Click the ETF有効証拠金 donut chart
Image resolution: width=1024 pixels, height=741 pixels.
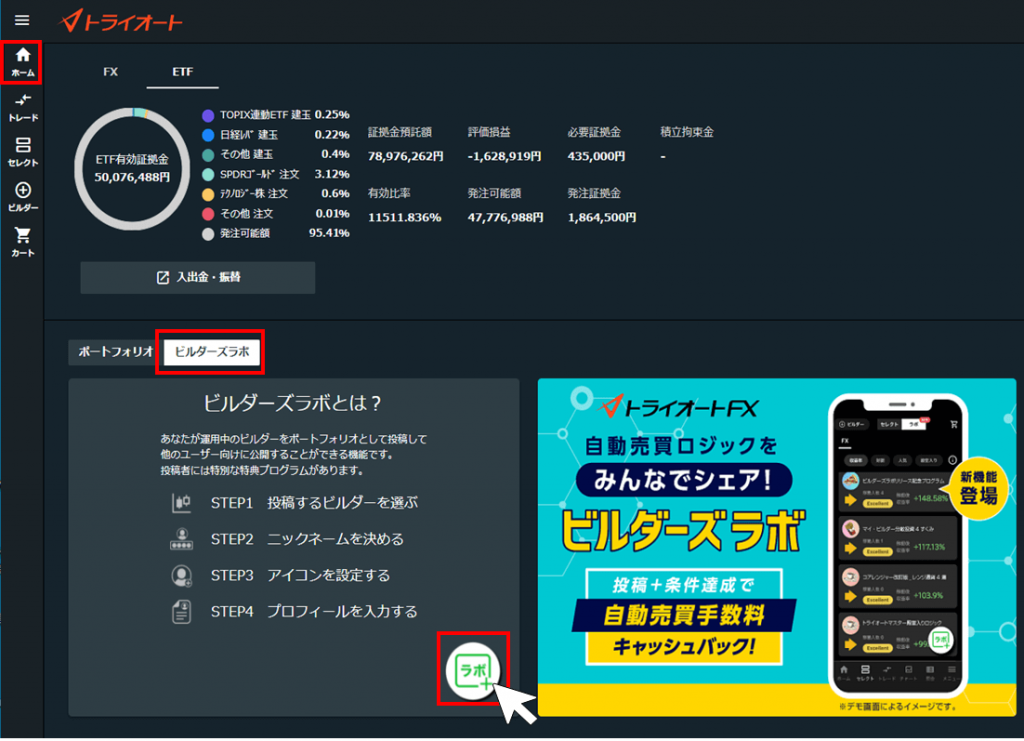pos(133,168)
